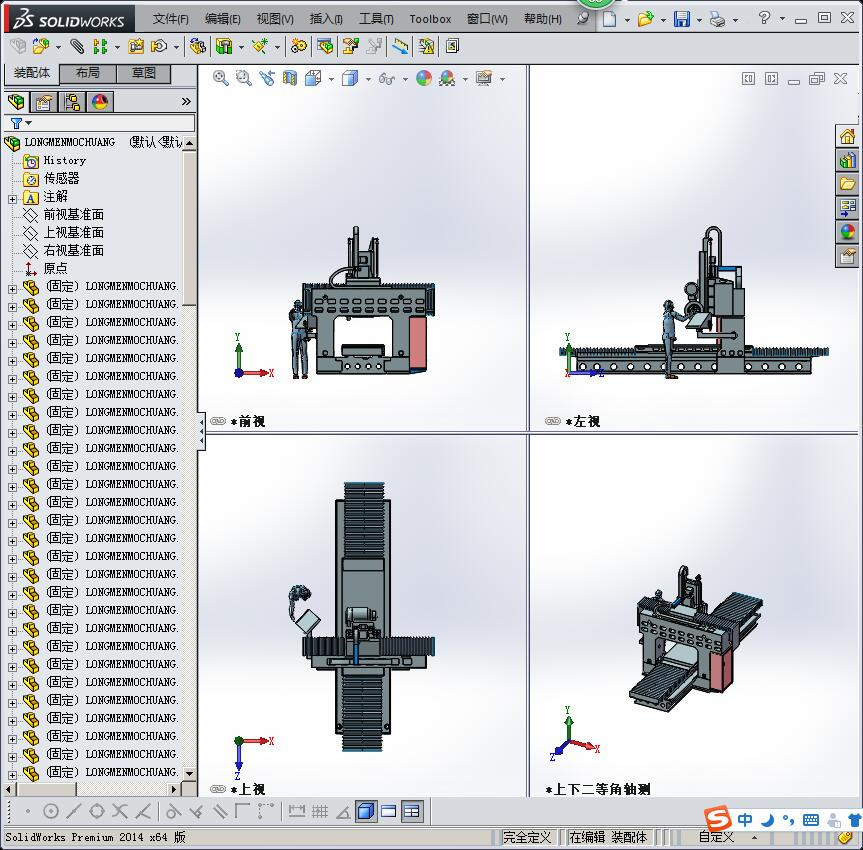Screen dimensions: 863x850
Task: Select 前视基准面 plane in tree
Action: (74, 215)
